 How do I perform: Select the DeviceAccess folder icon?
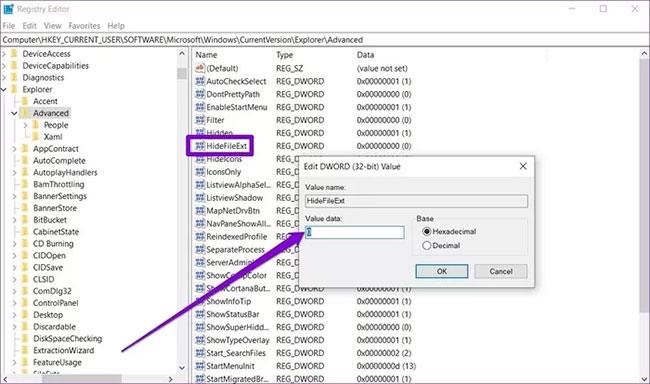click(15, 53)
